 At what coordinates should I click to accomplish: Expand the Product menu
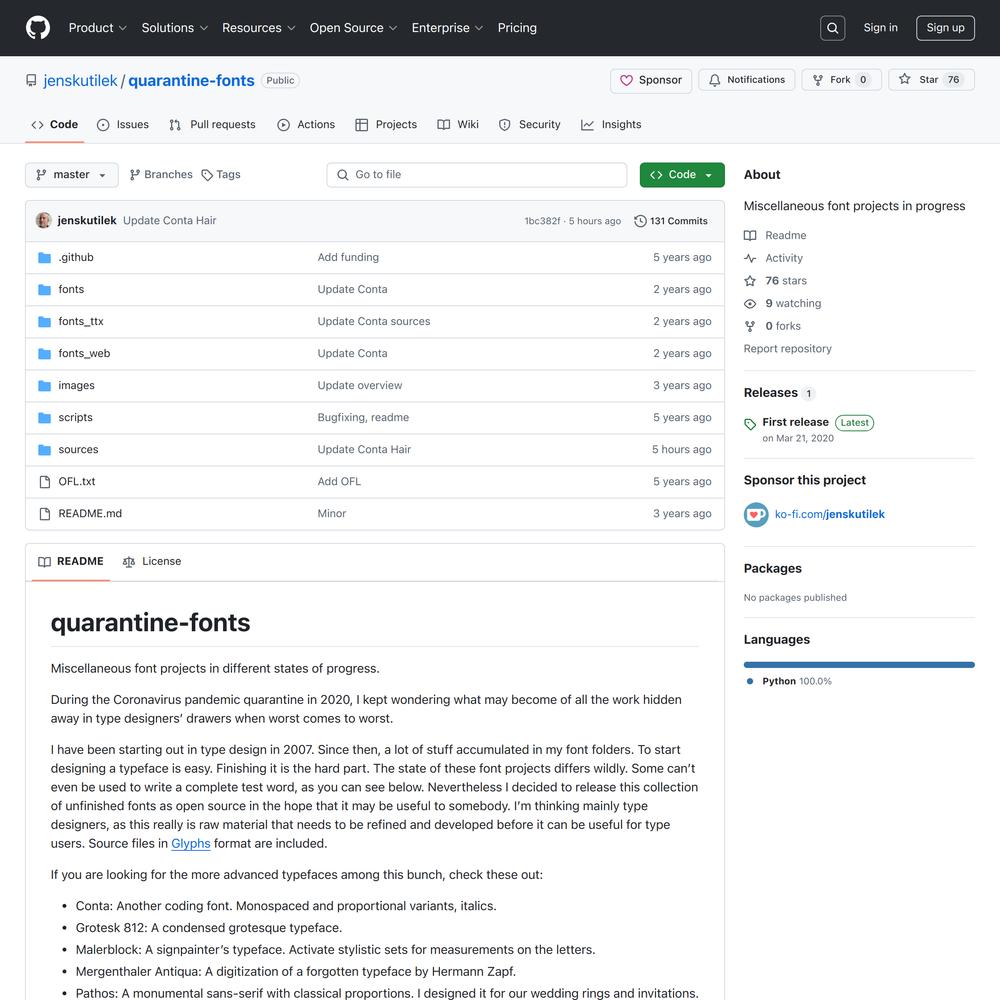point(98,28)
